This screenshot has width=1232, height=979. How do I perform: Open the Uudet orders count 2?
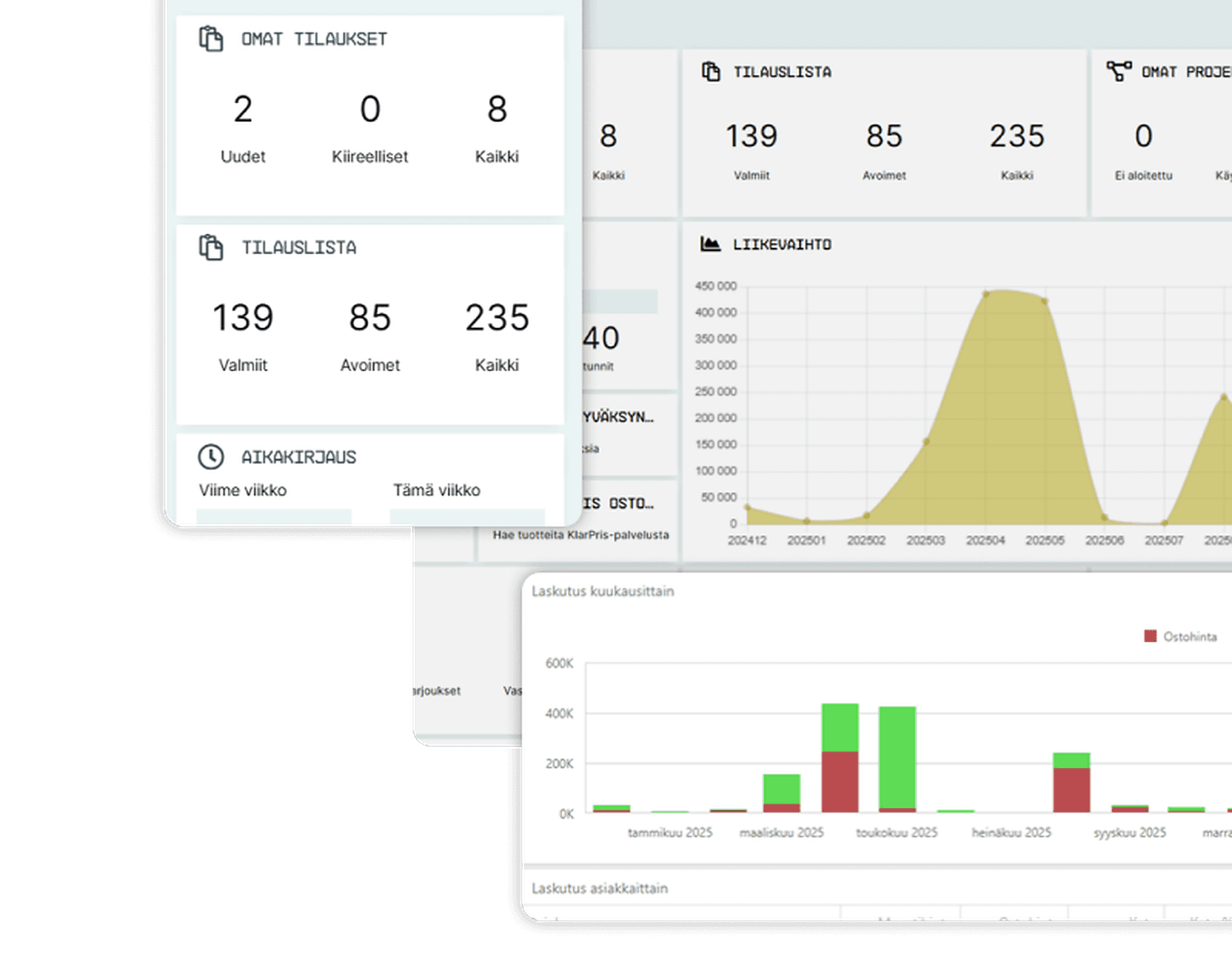243,109
